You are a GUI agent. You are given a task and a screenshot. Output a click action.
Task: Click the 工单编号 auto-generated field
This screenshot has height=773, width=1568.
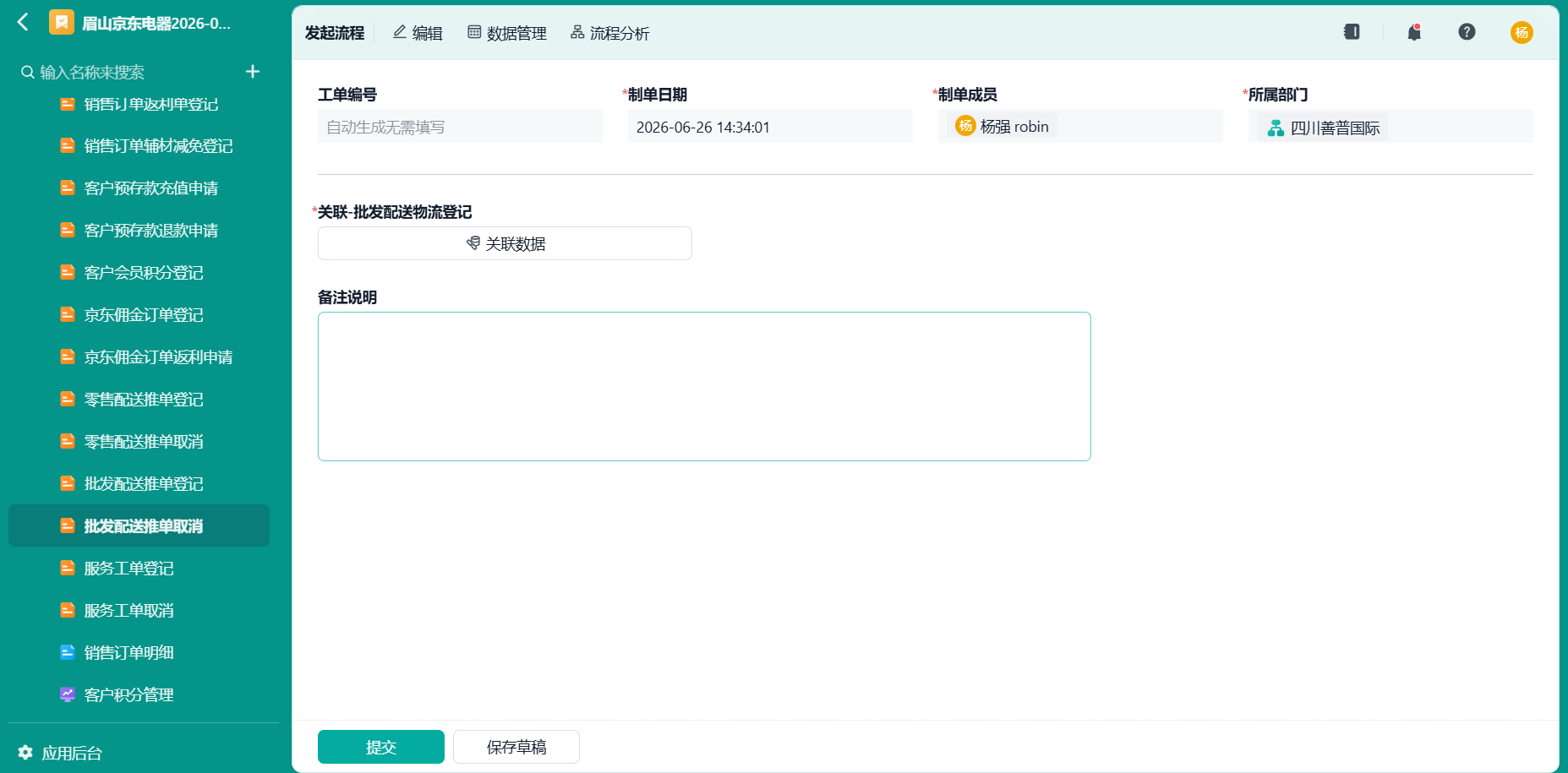pyautogui.click(x=460, y=127)
